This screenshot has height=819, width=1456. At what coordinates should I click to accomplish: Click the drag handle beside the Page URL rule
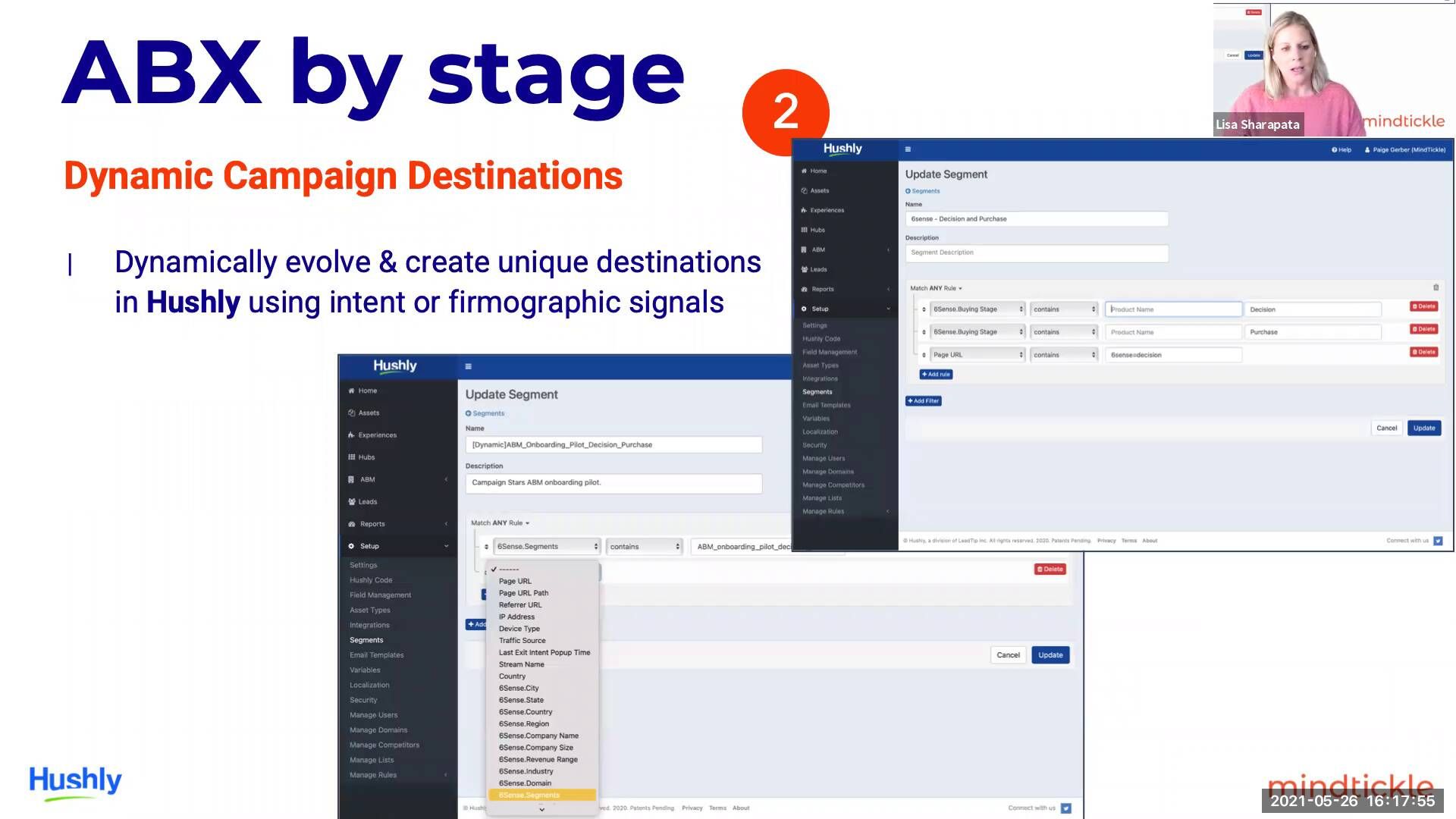tap(924, 355)
